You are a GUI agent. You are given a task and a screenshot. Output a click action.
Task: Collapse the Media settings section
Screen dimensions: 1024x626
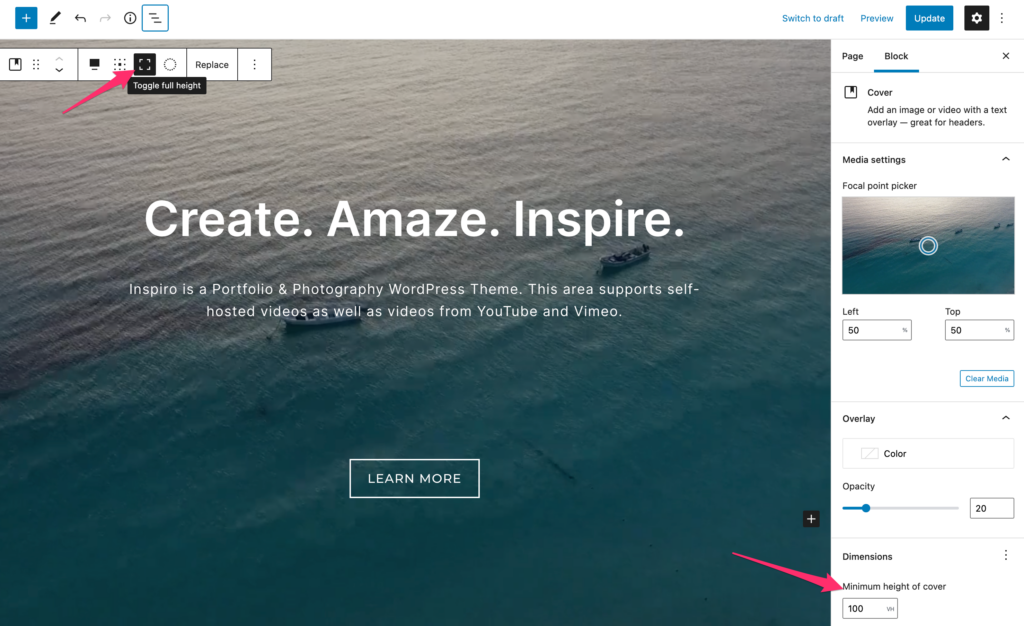tap(1006, 159)
